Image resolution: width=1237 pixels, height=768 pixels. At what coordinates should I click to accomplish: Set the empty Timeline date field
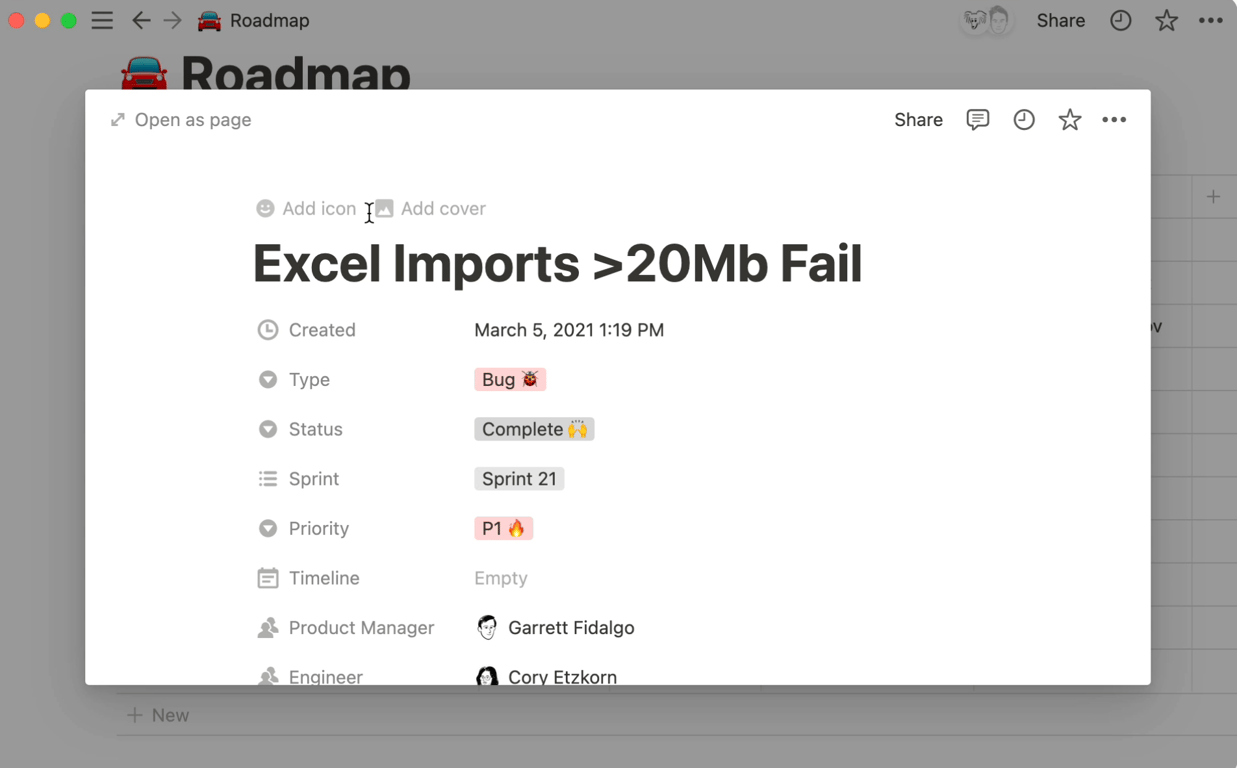click(501, 578)
